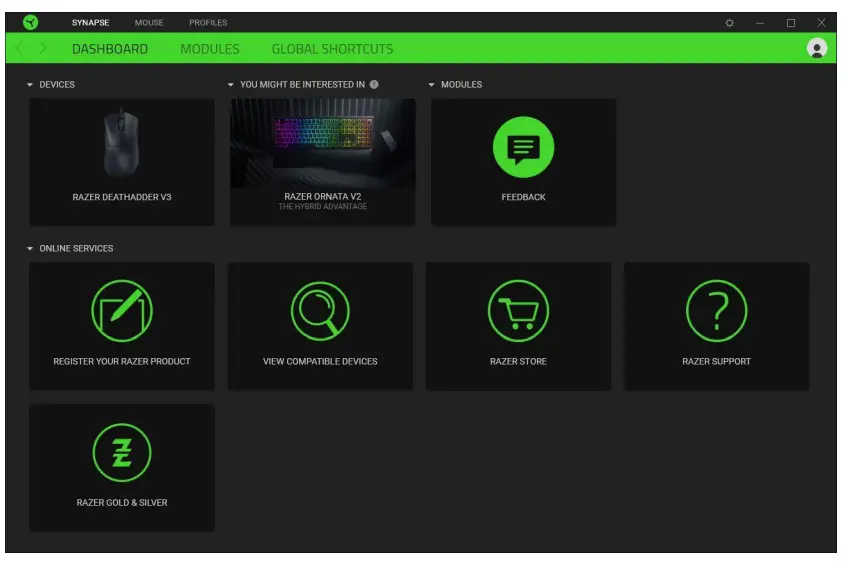Open settings gear icon
This screenshot has height=568, width=848.
pos(730,23)
